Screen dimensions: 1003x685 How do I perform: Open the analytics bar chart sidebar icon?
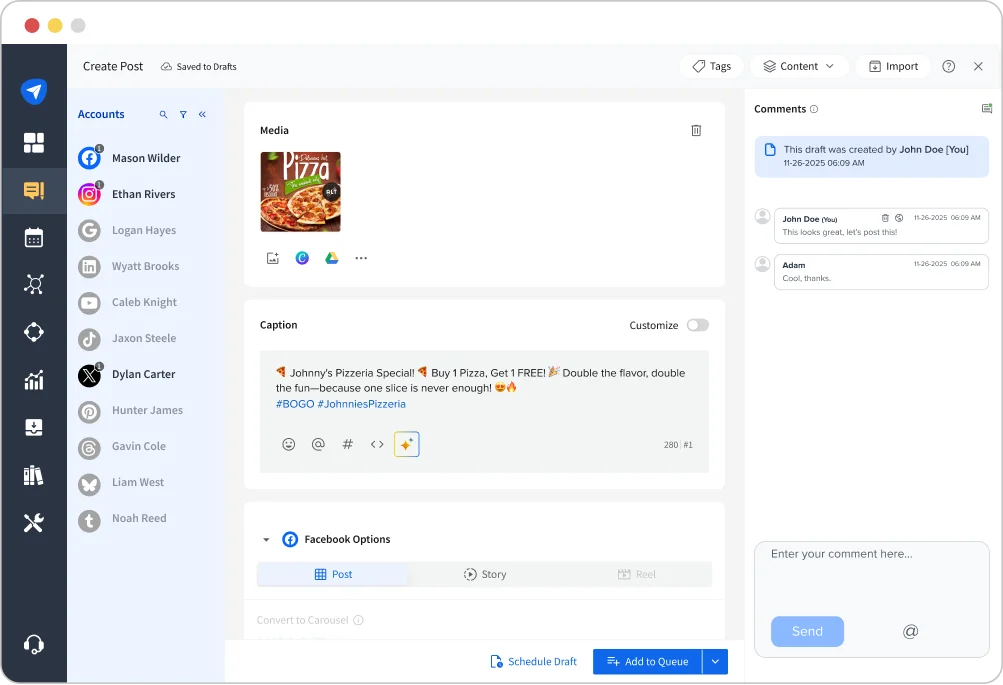pyautogui.click(x=34, y=380)
